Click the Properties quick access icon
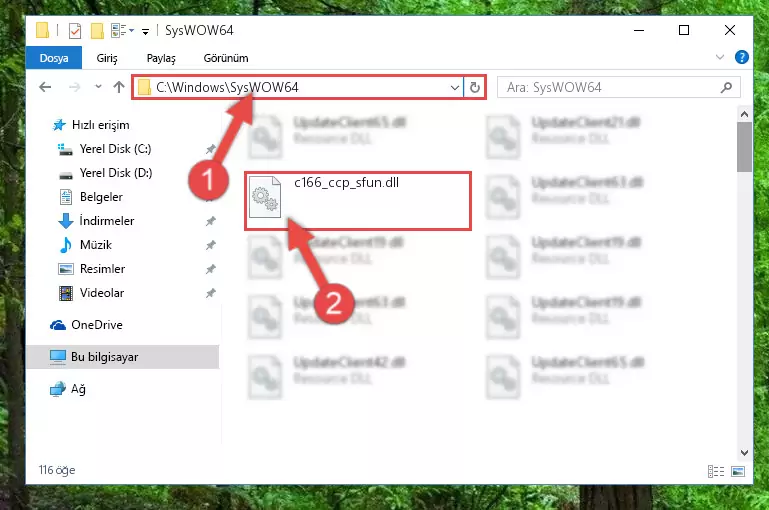769x510 pixels. [75, 31]
